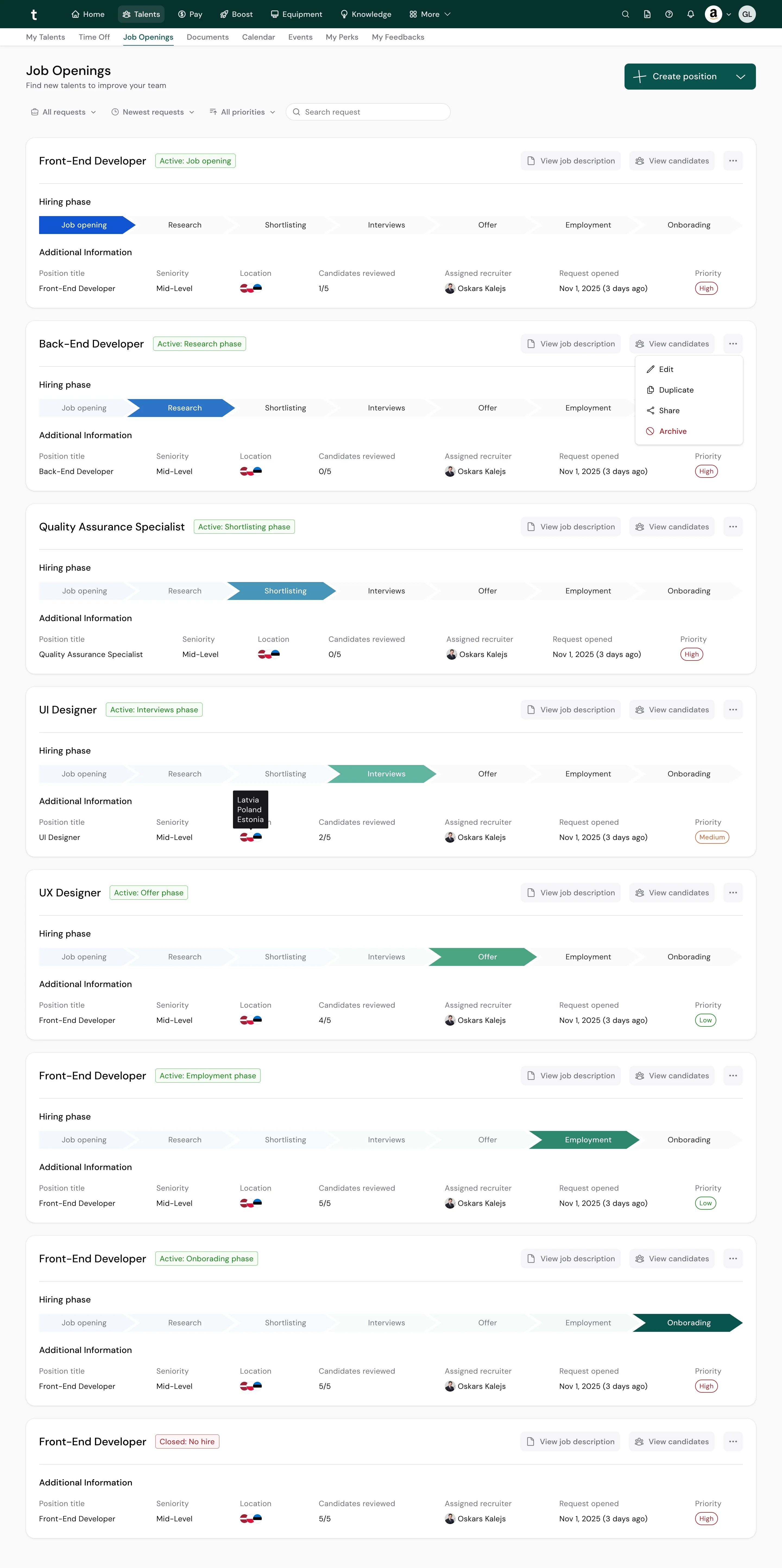This screenshot has width=782, height=1568.
Task: Click the app logo in the top-left corner
Action: tap(34, 15)
